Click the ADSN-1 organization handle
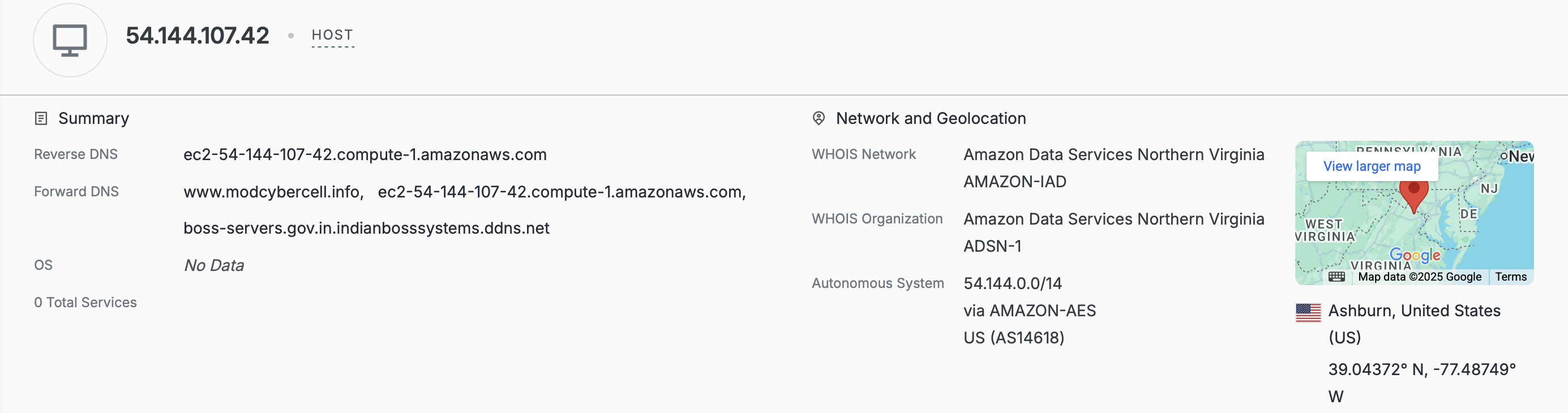The image size is (1568, 413). point(992,246)
